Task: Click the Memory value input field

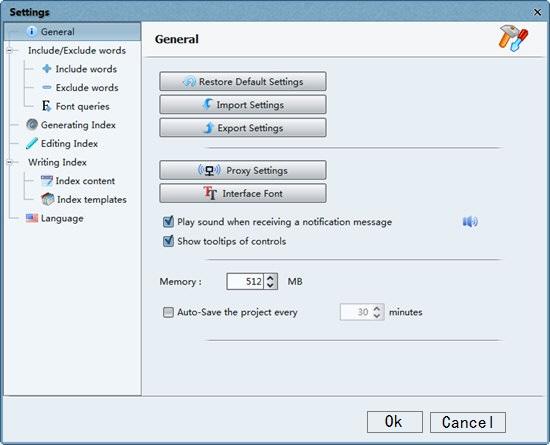Action: coord(245,281)
